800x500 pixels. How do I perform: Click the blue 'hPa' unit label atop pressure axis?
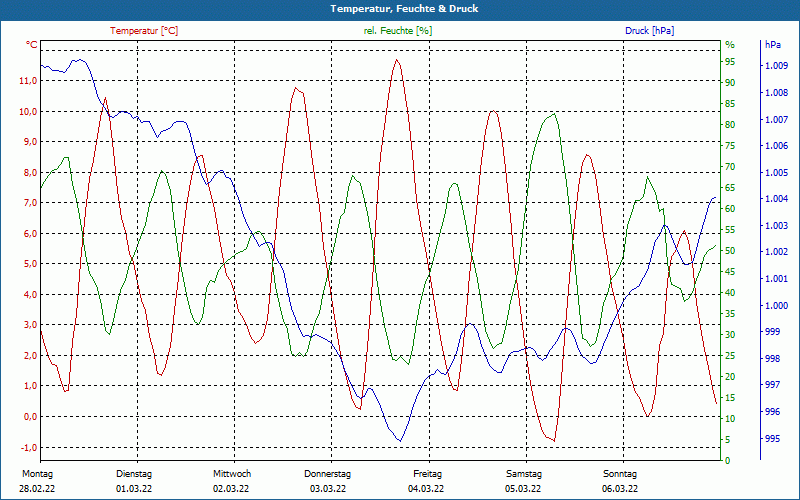[772, 45]
